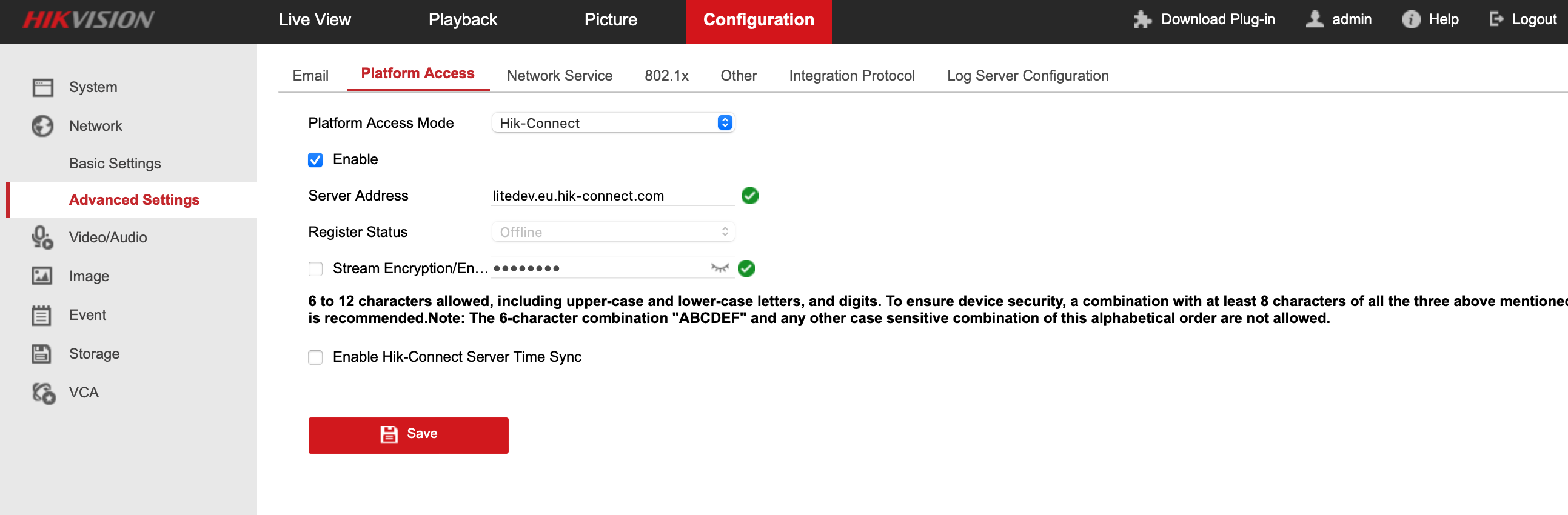Click green checkmark beside Server Address
The image size is (1568, 515).
click(750, 196)
